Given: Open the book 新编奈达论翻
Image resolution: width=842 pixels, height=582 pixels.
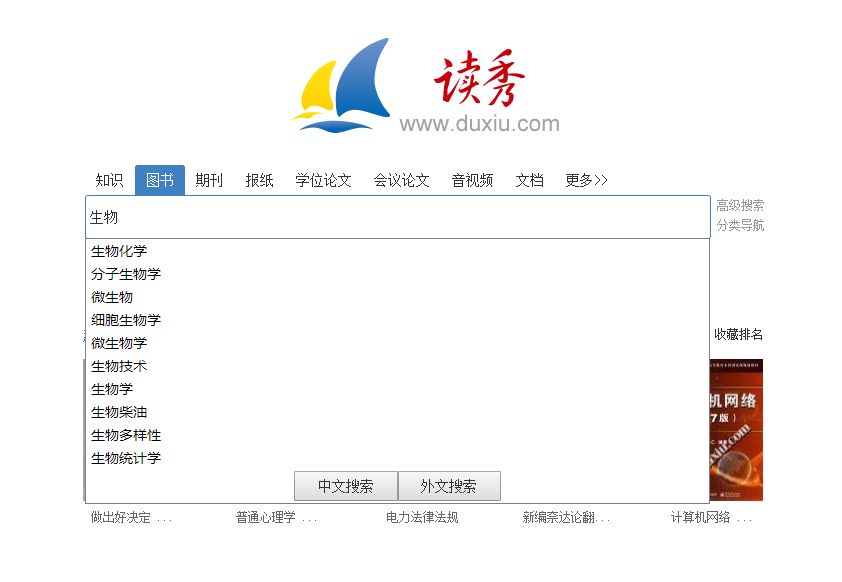Looking at the screenshot, I should (567, 518).
